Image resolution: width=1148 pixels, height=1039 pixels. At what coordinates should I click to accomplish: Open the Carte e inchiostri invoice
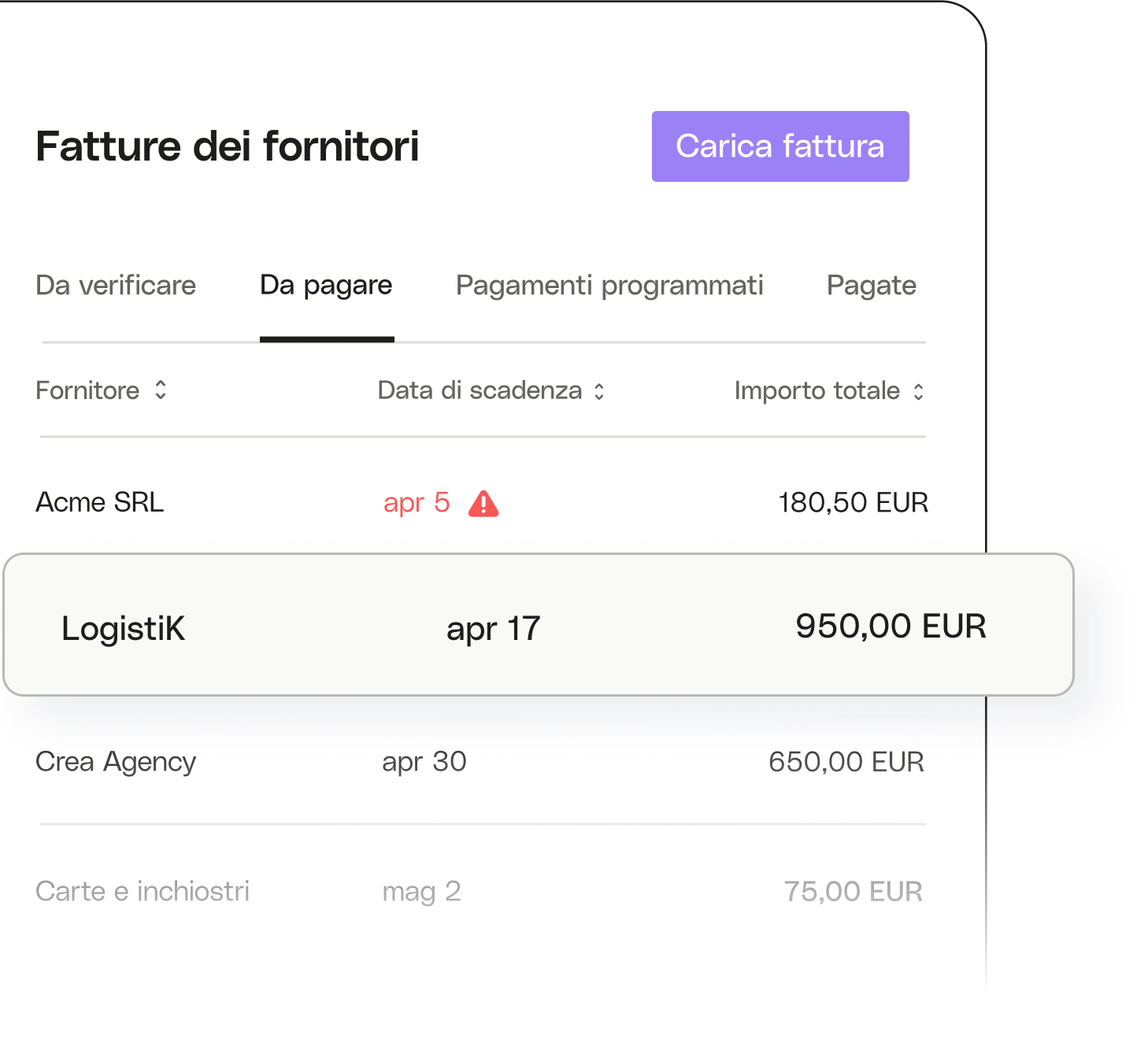click(483, 891)
